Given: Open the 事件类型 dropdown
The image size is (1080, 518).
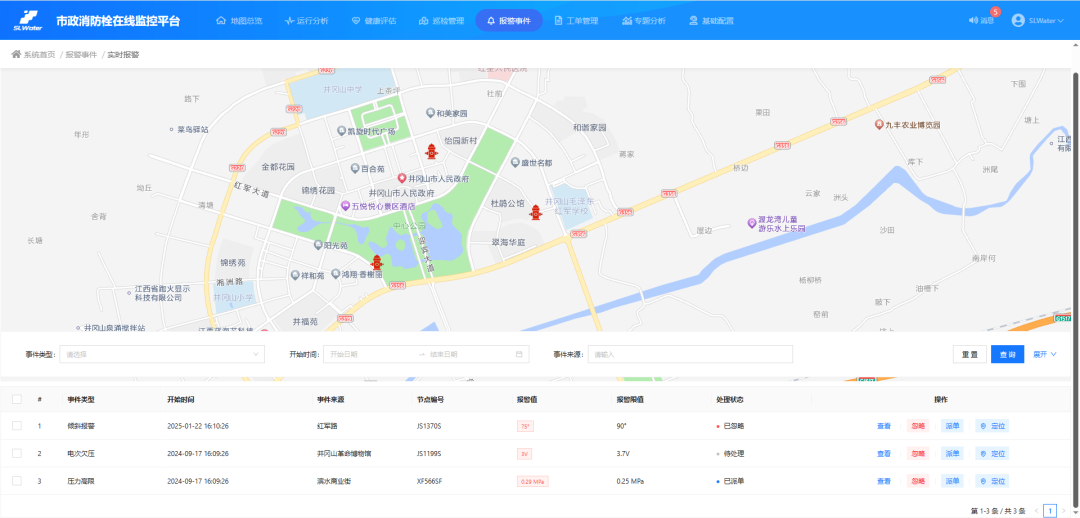Looking at the screenshot, I should [x=162, y=354].
